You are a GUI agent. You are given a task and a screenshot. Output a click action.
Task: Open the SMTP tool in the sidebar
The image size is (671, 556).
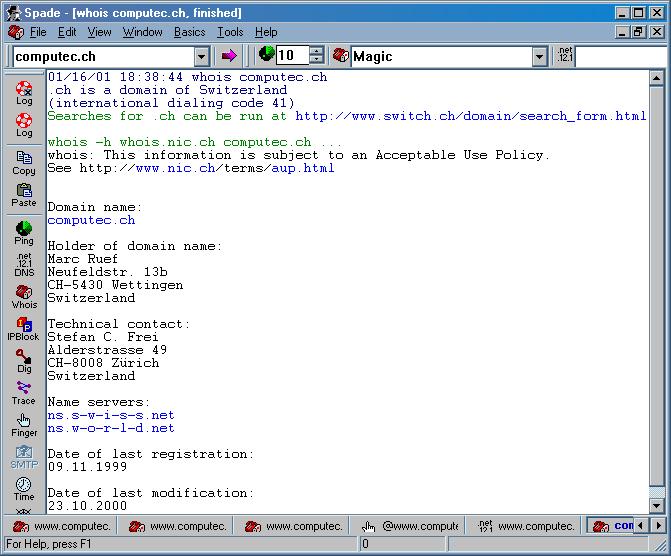click(24, 458)
